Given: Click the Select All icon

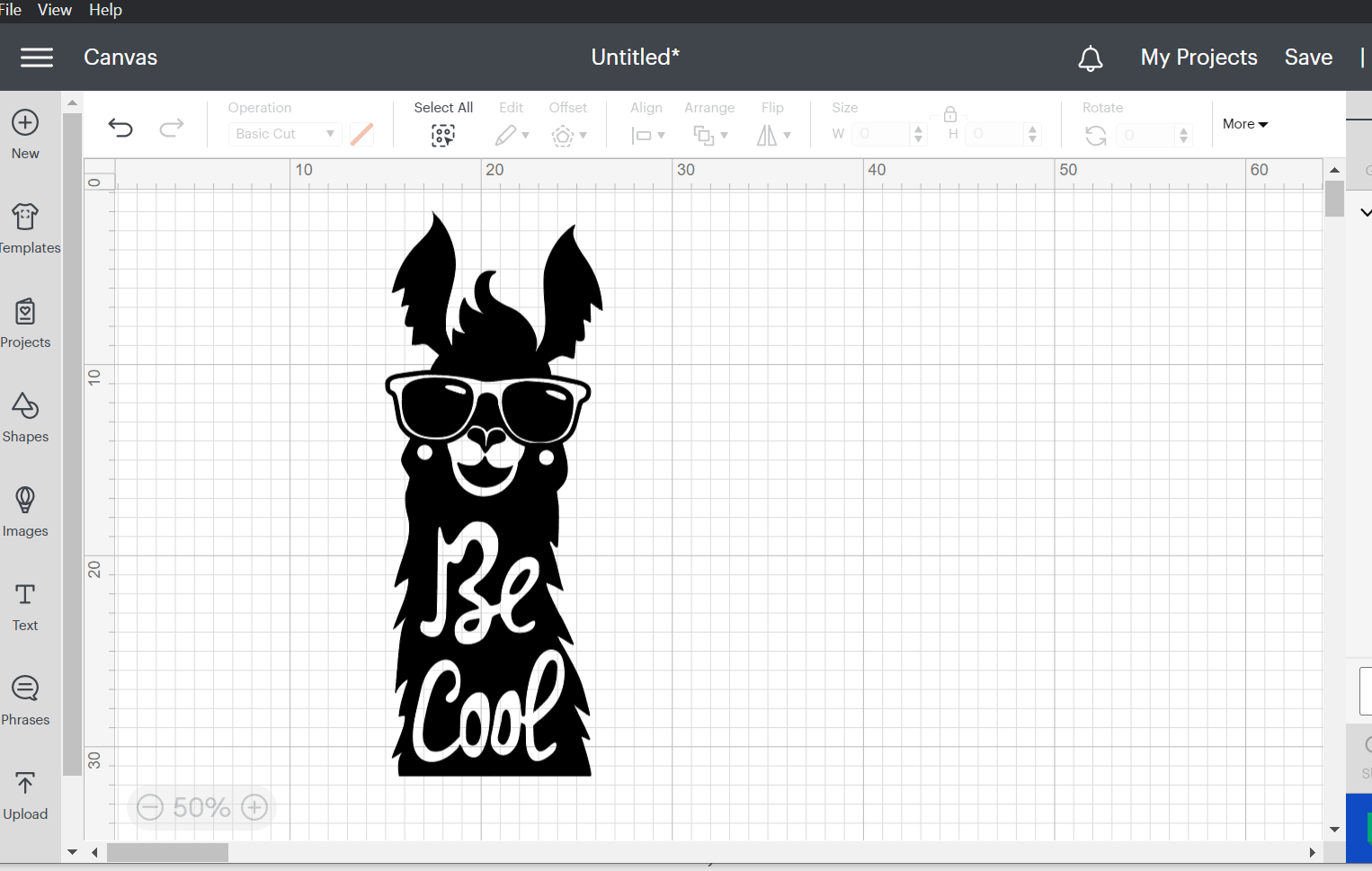Looking at the screenshot, I should pos(443,136).
